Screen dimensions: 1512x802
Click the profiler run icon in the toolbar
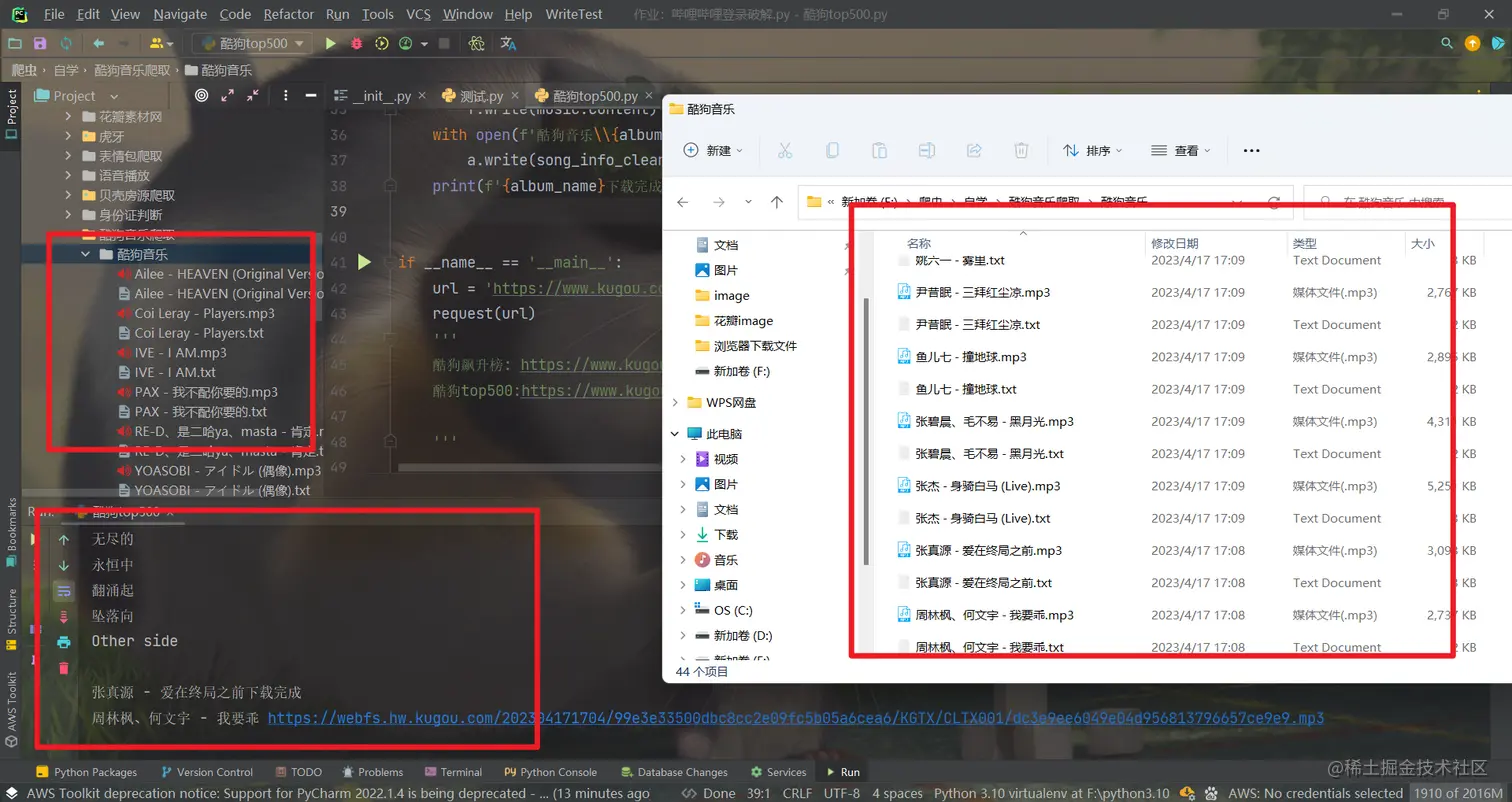406,44
